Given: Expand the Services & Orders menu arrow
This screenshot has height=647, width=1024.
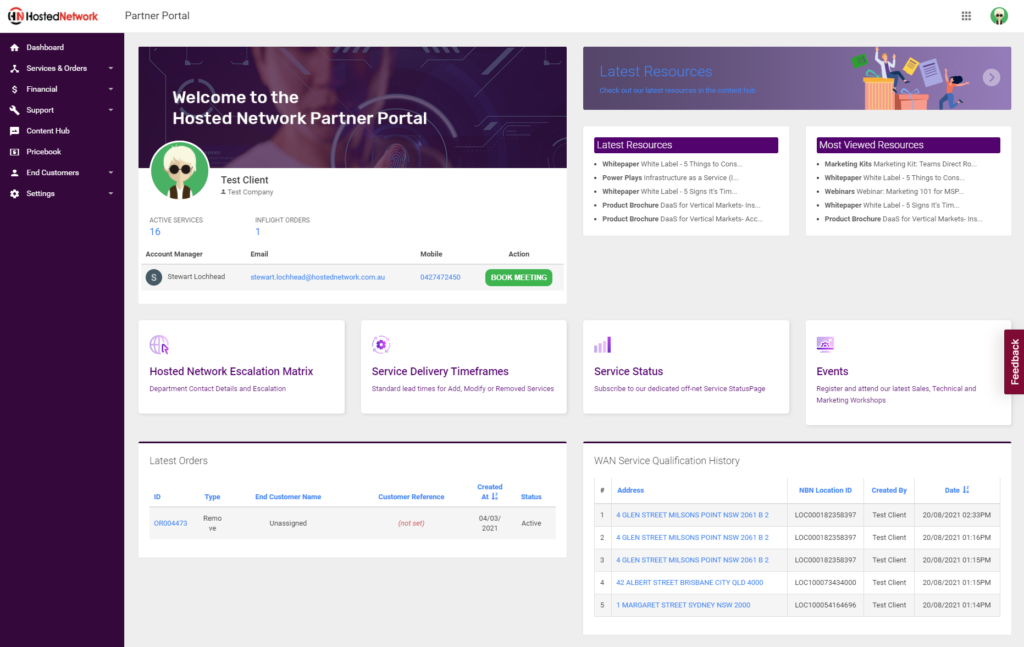Looking at the screenshot, I should 110,69.
